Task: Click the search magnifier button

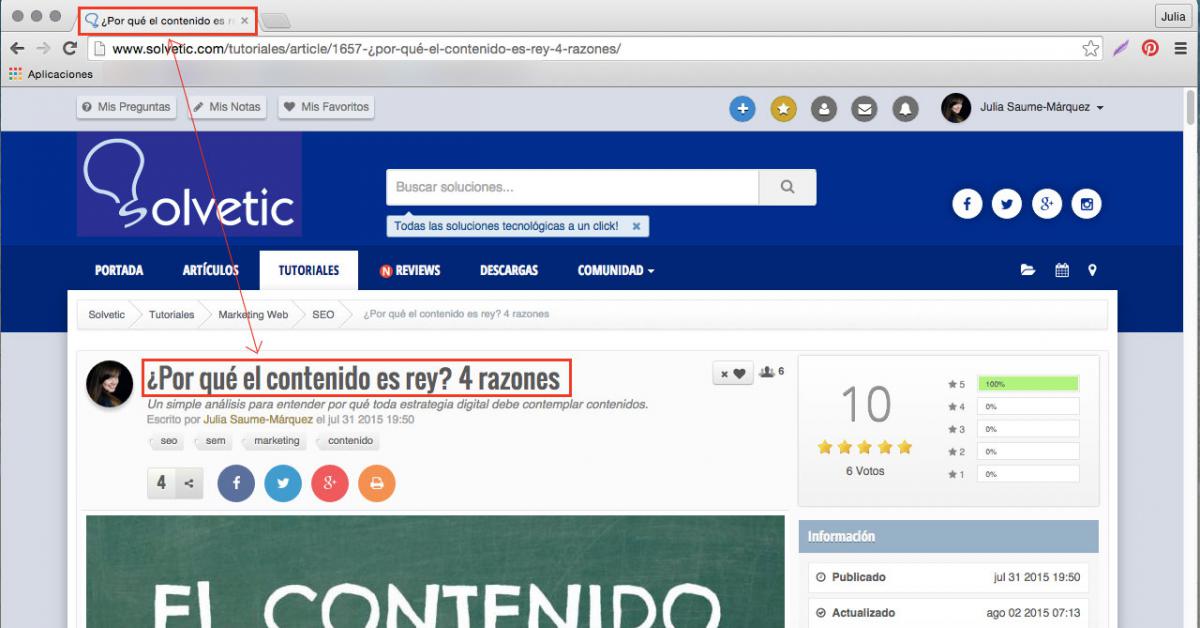Action: 787,187
